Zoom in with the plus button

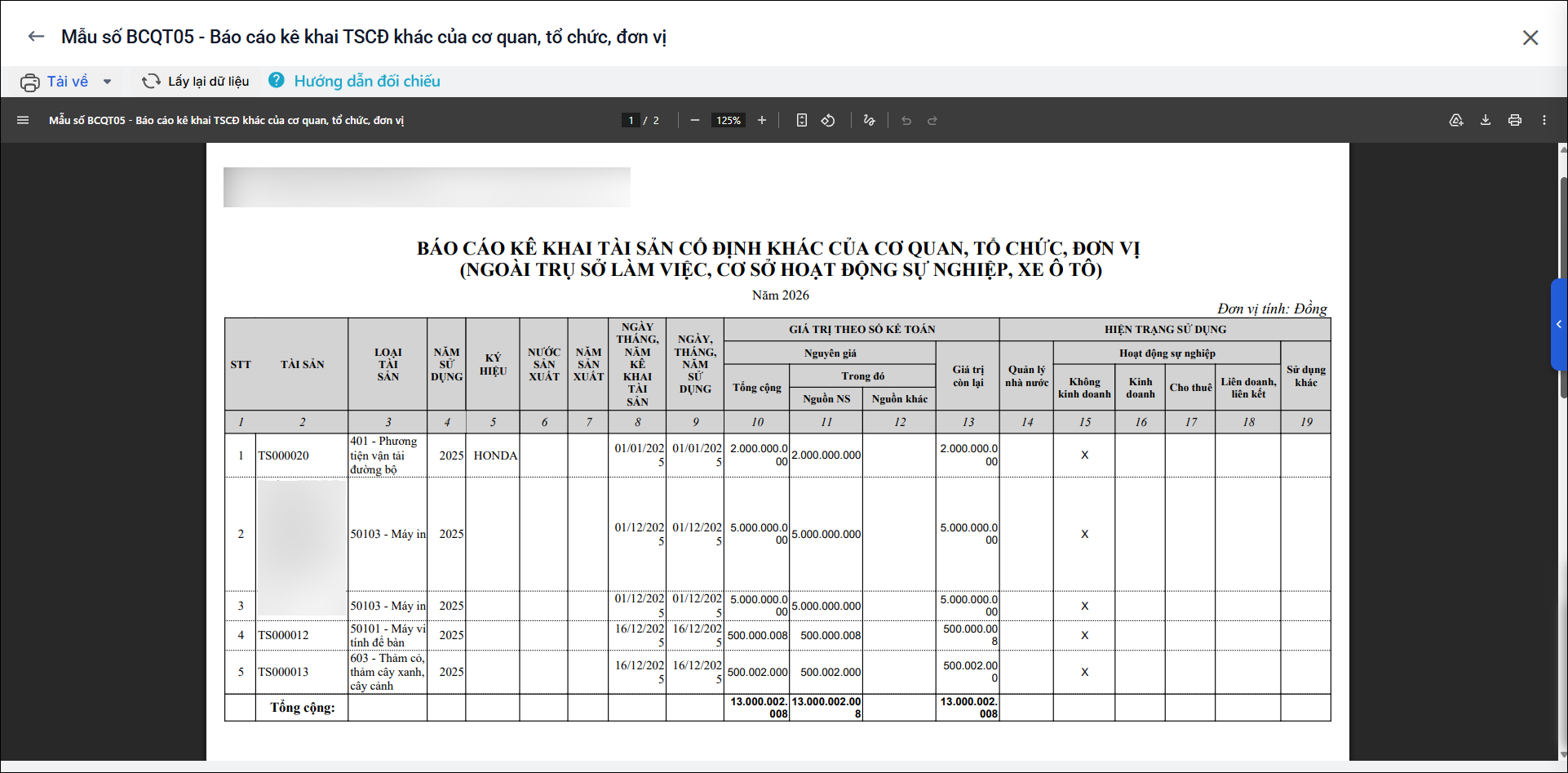[x=762, y=120]
